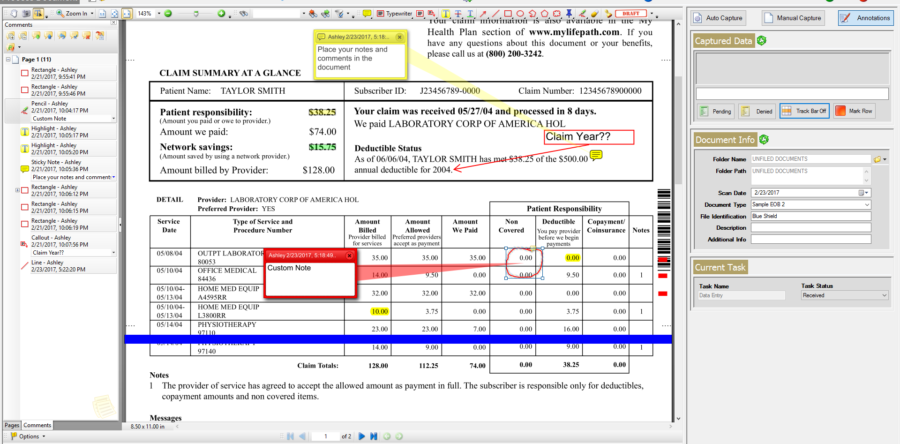
Task: Open the Options menu
Action: pos(27,436)
